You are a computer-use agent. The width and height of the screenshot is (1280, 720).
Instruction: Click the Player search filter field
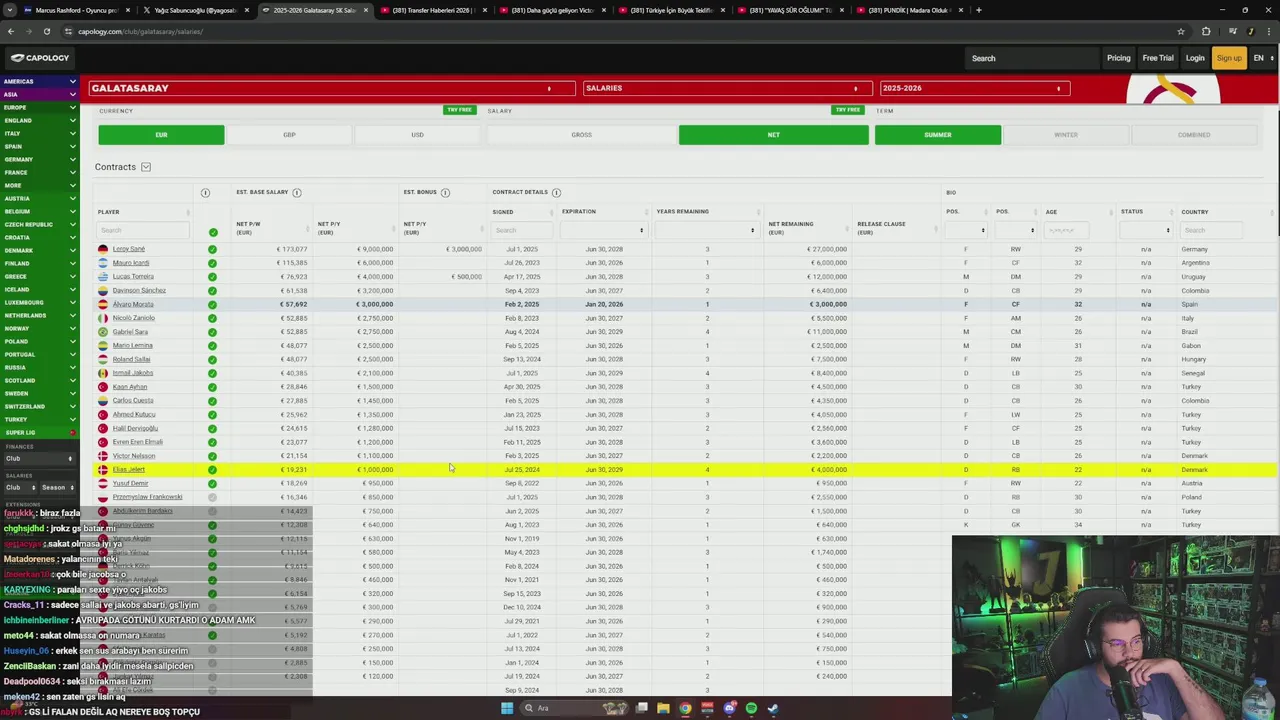[x=142, y=230]
